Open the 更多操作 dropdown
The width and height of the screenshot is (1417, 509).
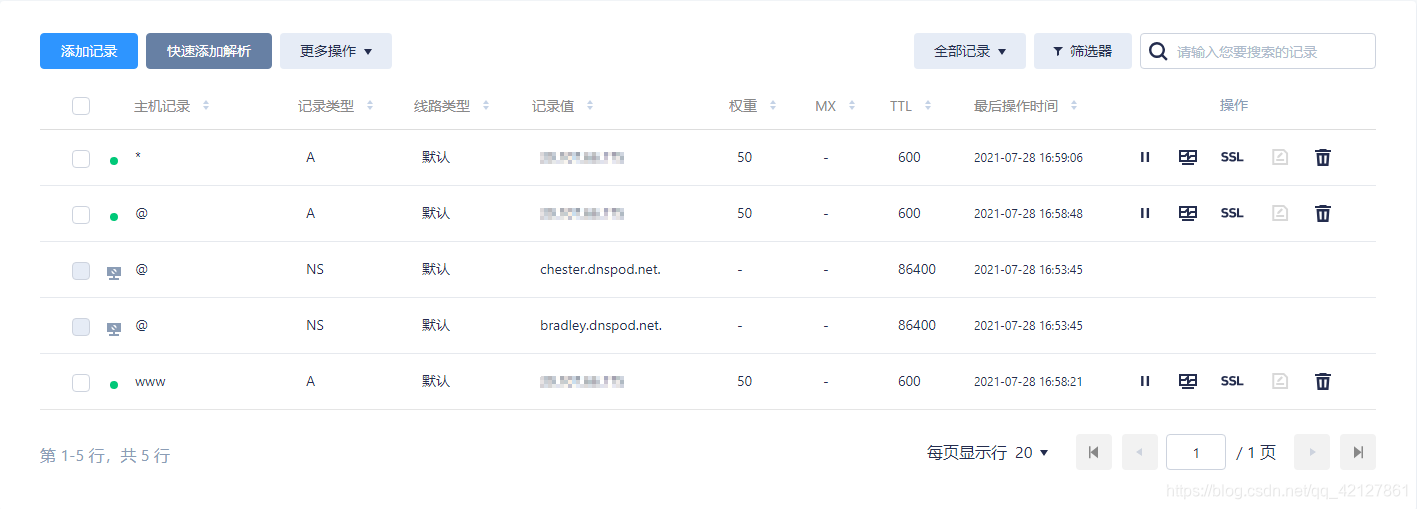click(x=336, y=51)
